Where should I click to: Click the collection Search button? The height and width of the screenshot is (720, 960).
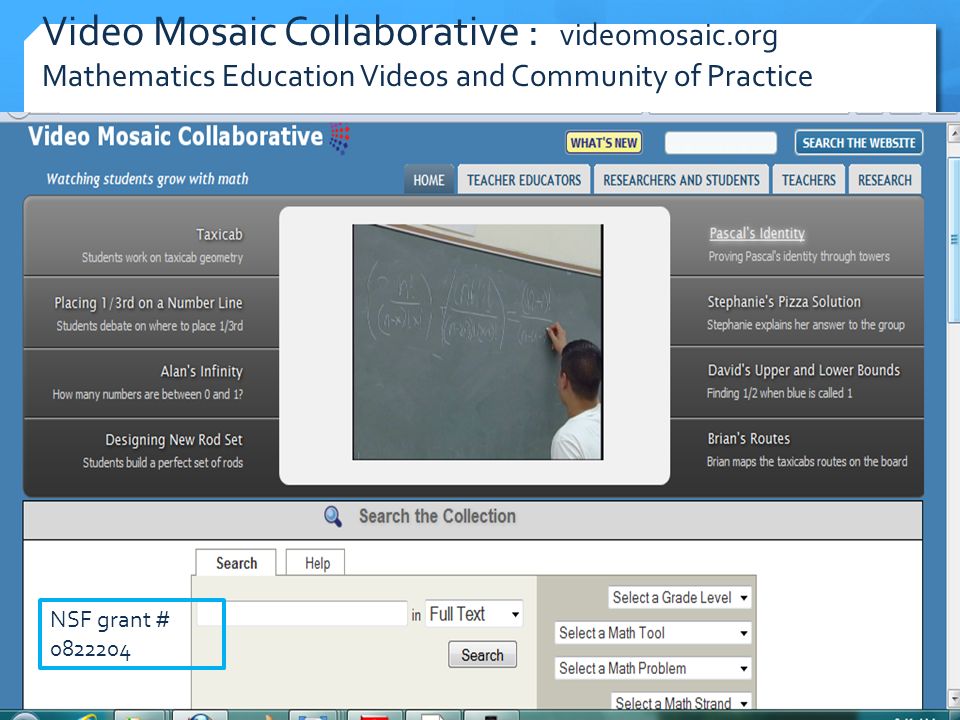tap(482, 655)
